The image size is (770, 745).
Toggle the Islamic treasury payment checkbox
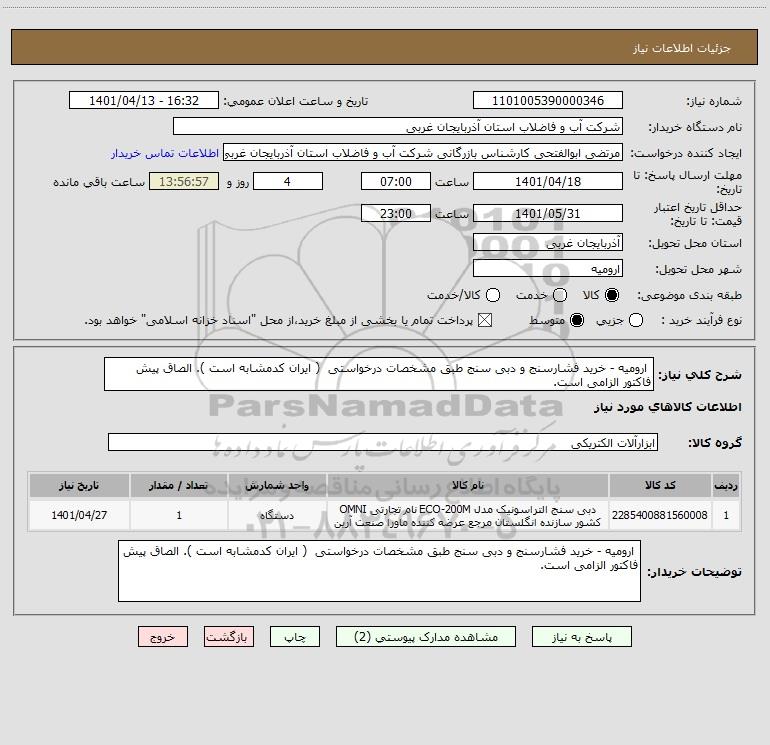coord(485,320)
